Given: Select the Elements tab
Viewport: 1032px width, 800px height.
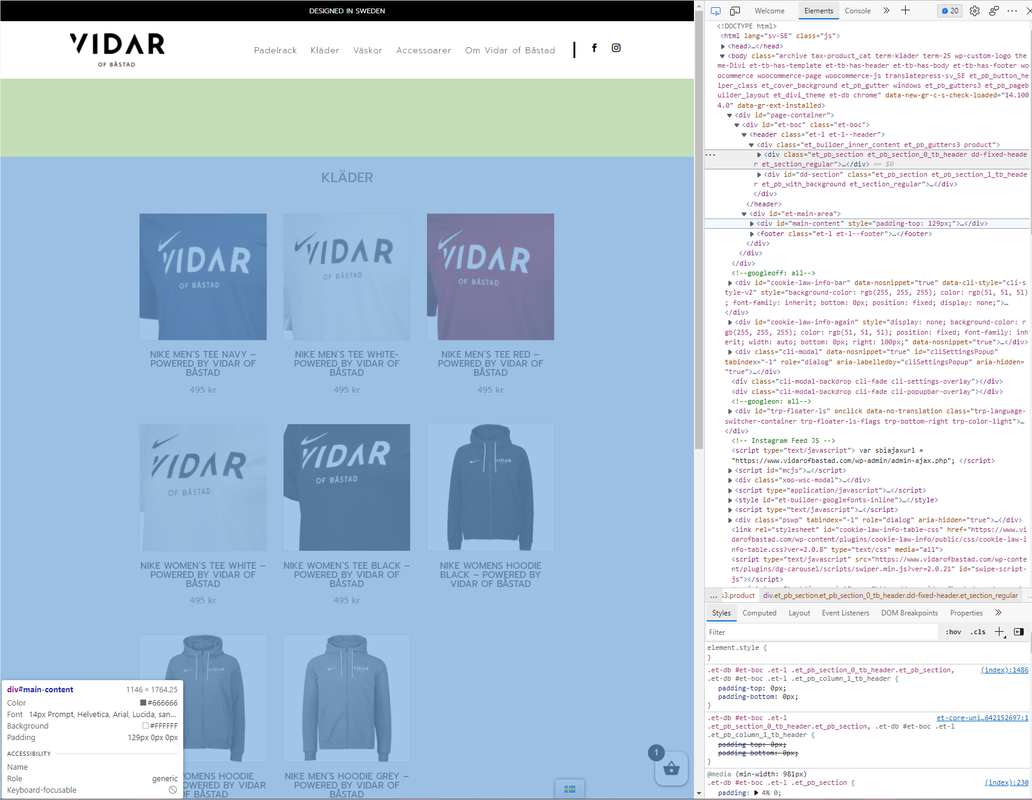Looking at the screenshot, I should (x=818, y=11).
